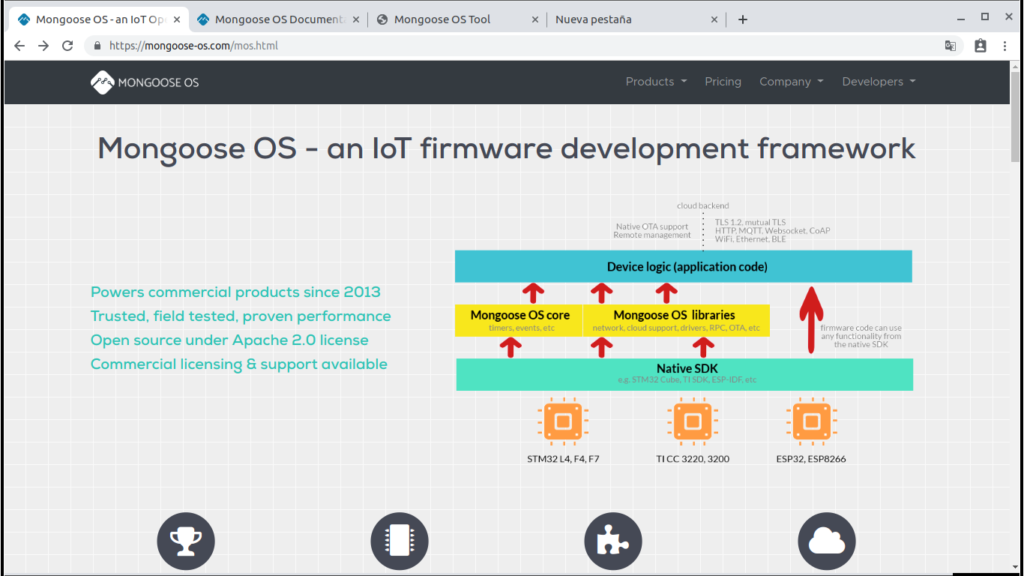Close the Mongoose OS Documentation tab

click(356, 20)
